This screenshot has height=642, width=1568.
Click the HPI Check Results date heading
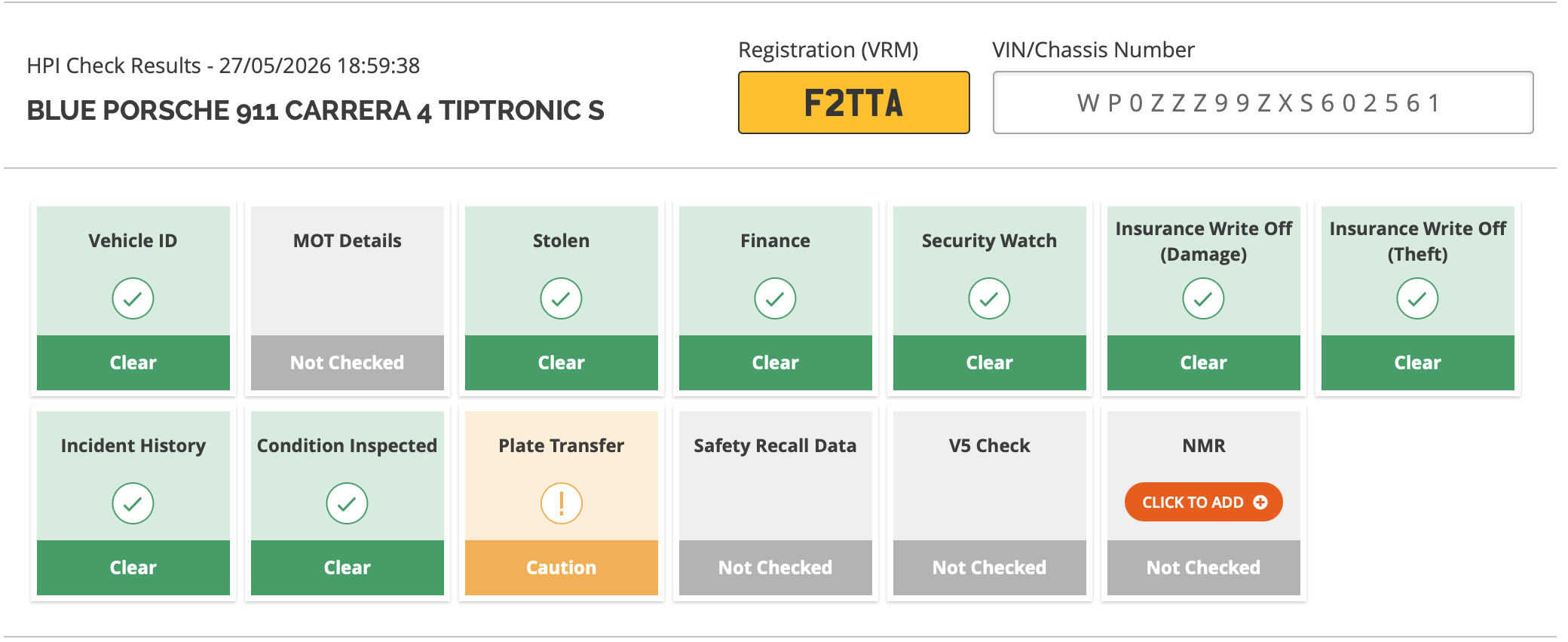(223, 66)
